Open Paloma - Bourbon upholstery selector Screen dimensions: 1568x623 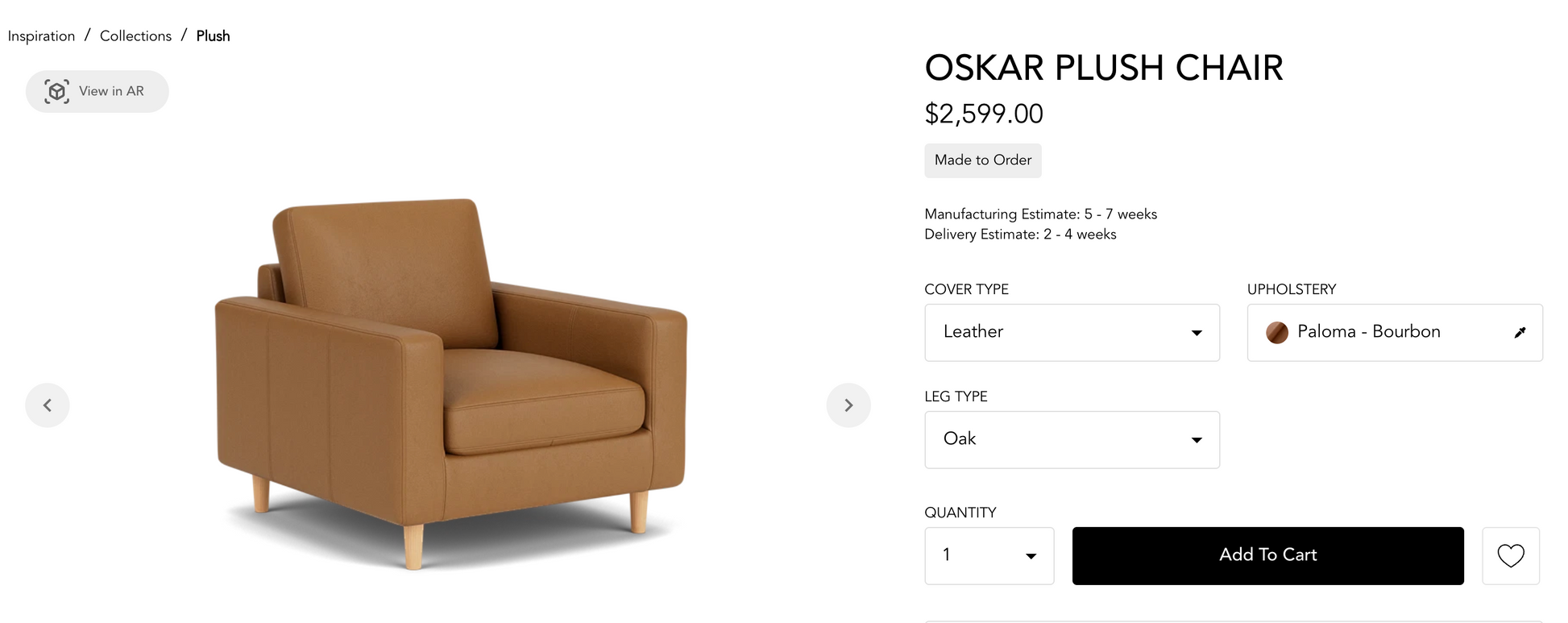1395,332
